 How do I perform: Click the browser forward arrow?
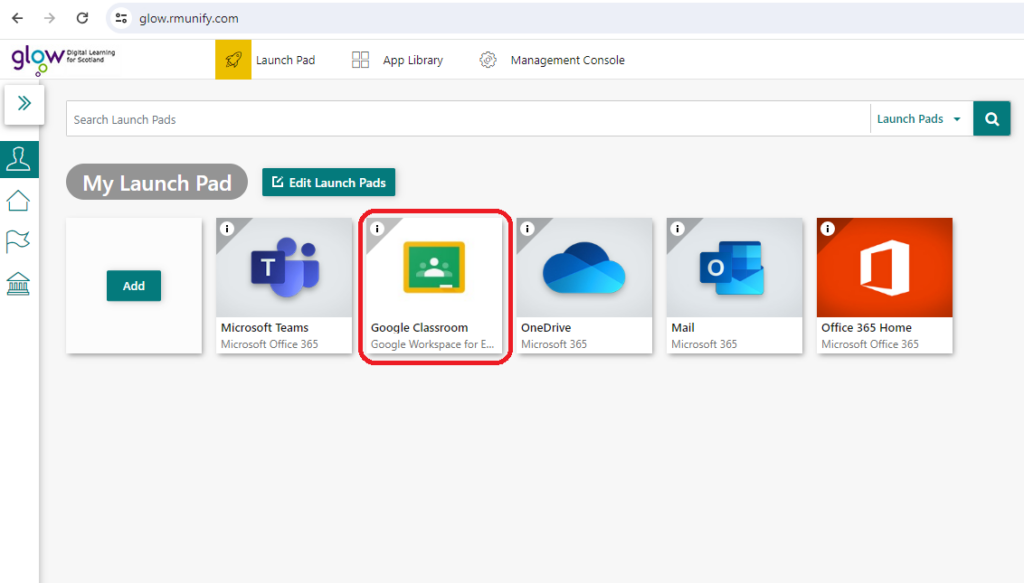tap(50, 18)
